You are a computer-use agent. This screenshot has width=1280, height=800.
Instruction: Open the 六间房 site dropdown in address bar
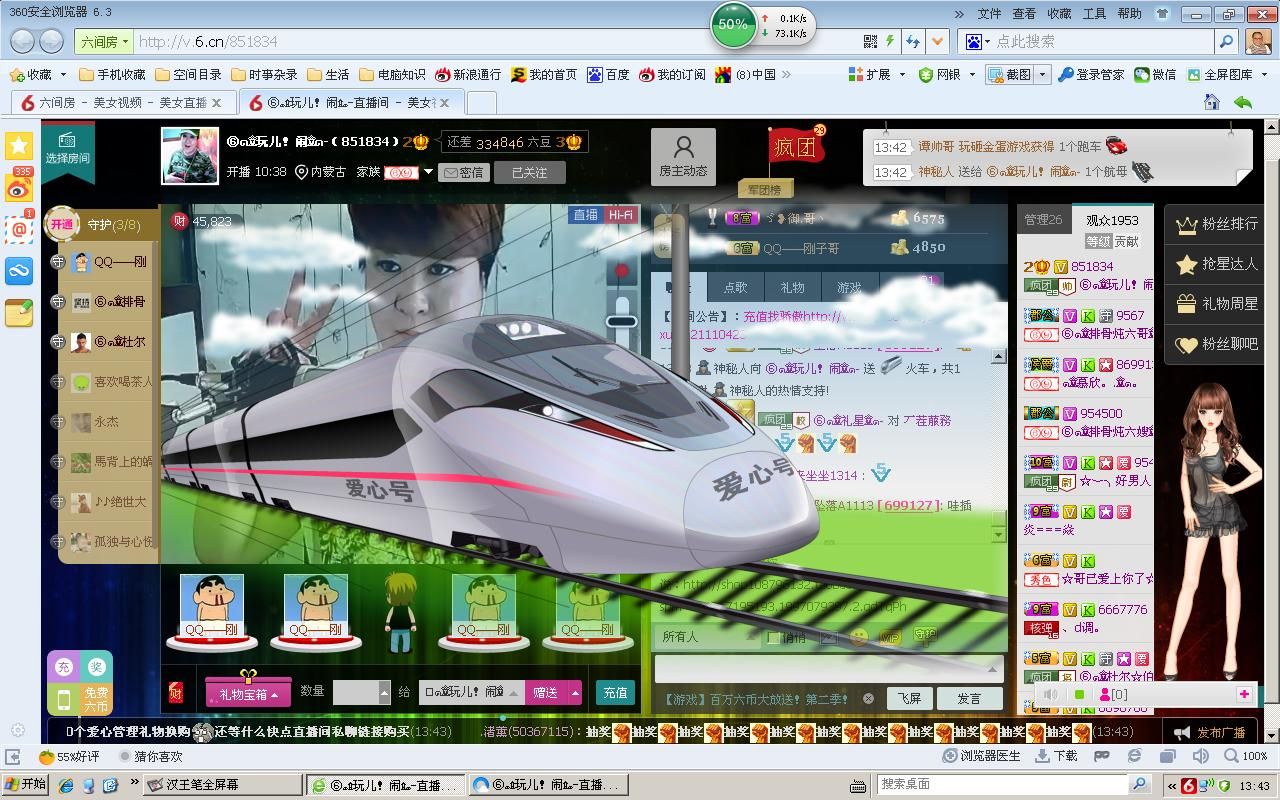[x=103, y=42]
